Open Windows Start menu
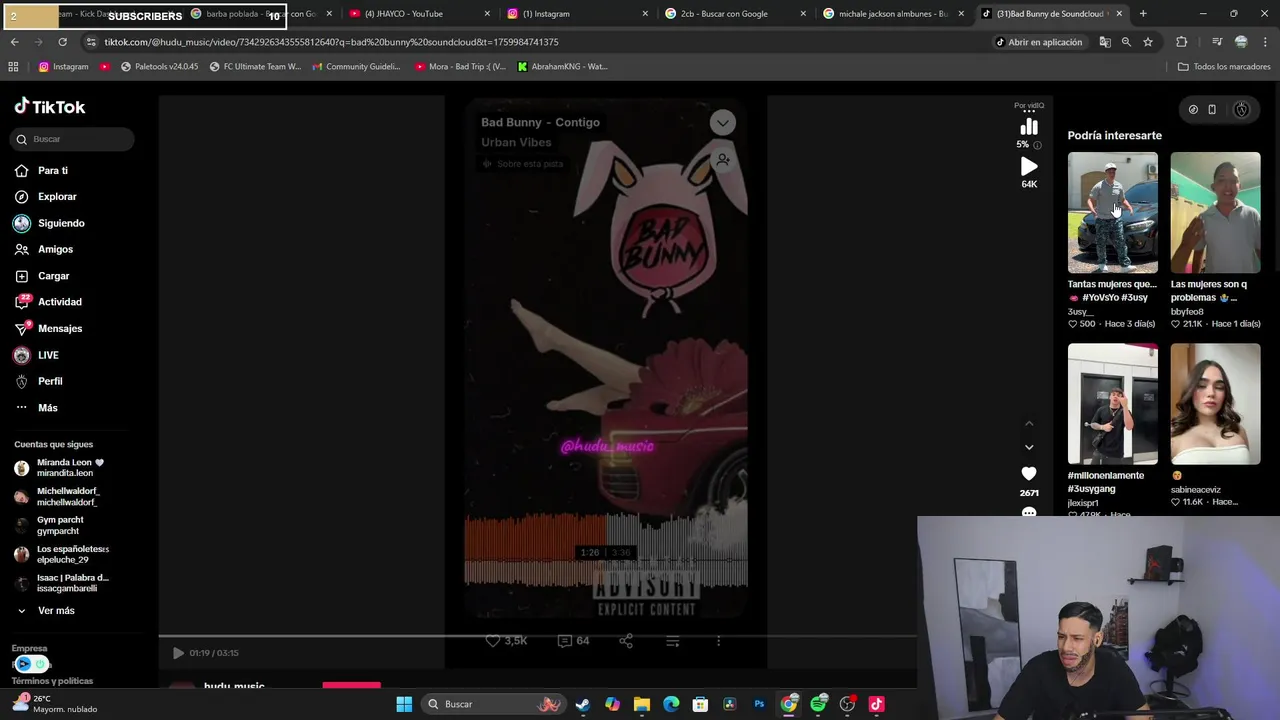The image size is (1280, 720). coord(404,704)
